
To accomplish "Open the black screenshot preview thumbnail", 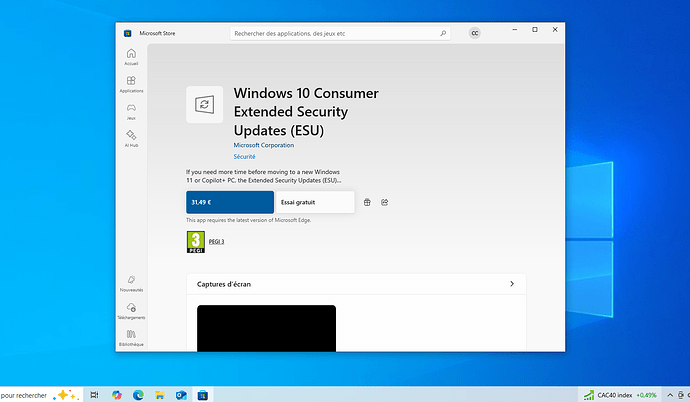I will pyautogui.click(x=266, y=329).
